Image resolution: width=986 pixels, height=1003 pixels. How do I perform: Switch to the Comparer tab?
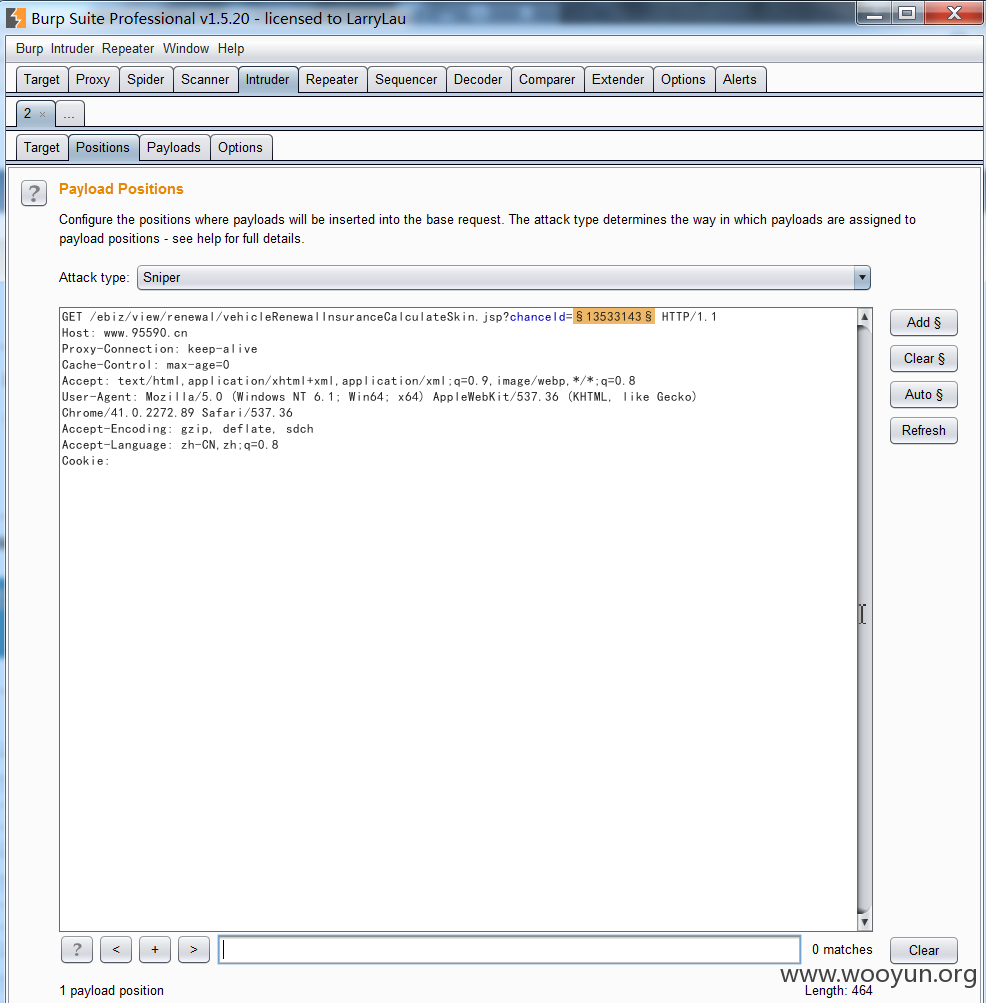(x=547, y=79)
